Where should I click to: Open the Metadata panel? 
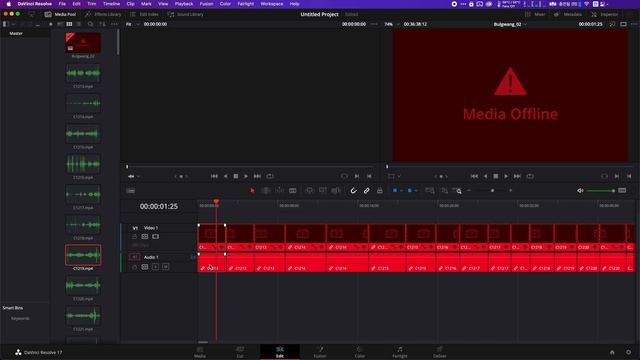[568, 14]
